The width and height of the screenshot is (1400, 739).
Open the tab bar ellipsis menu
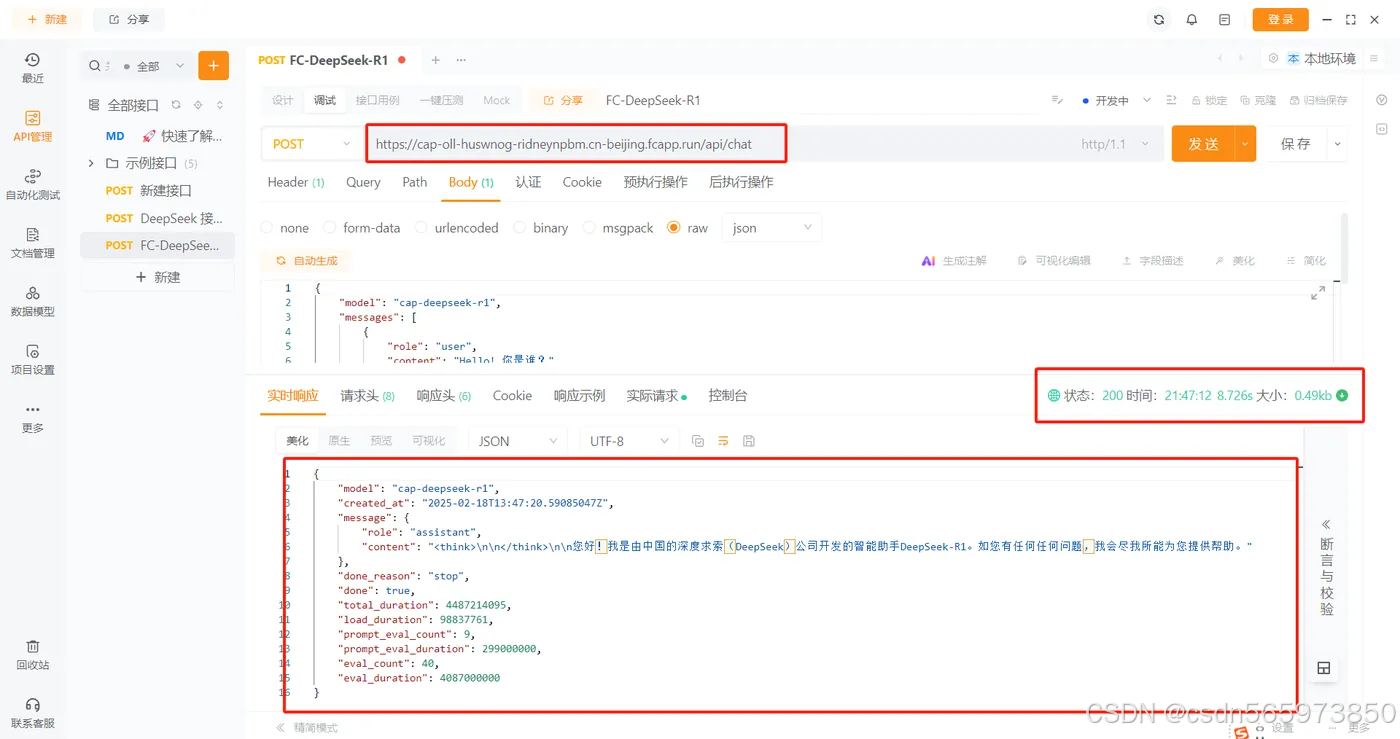(461, 60)
